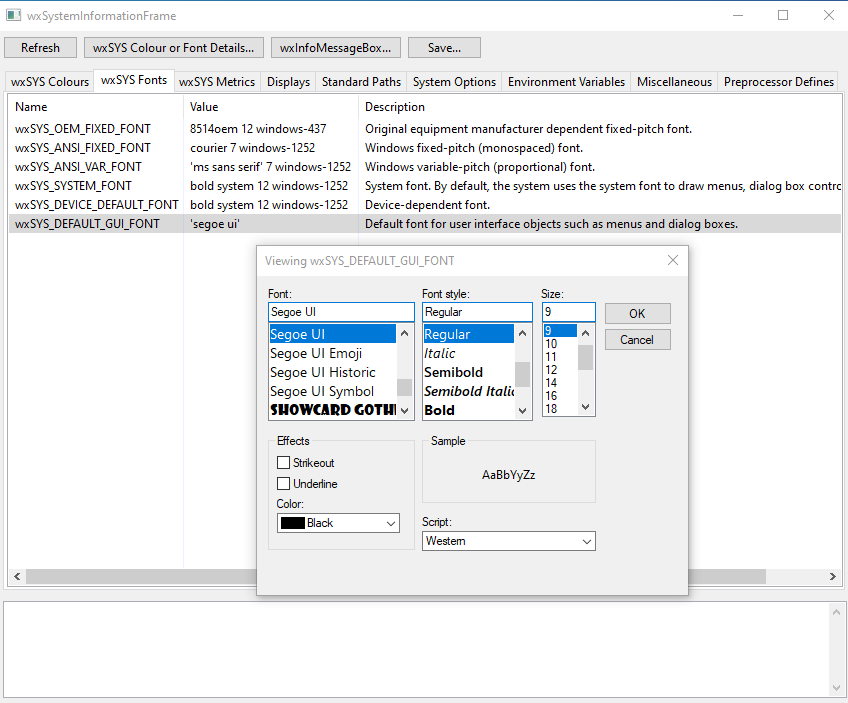Choose Regular in font style list
The image size is (848, 703).
469,334
